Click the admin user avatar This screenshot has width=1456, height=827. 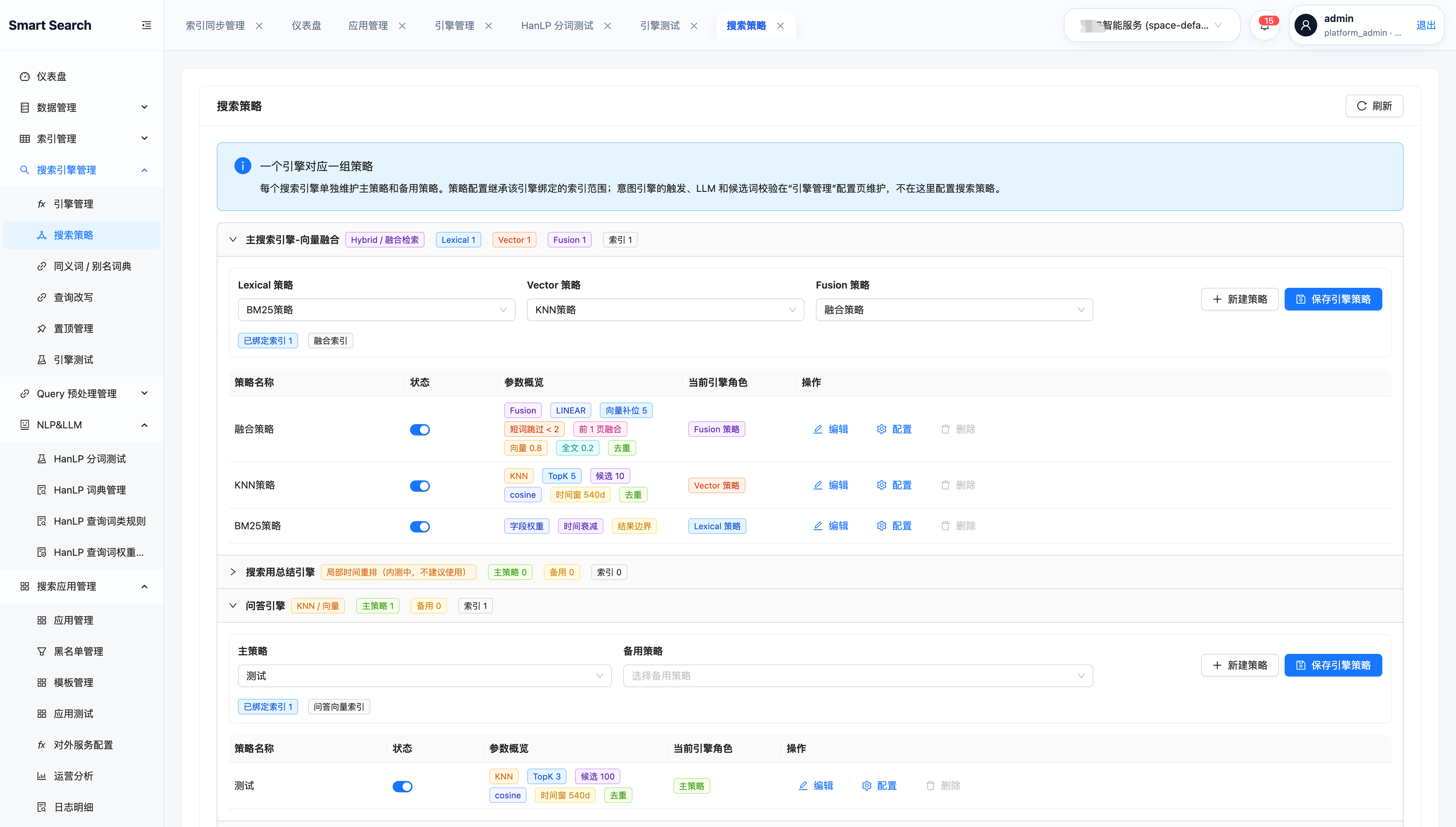click(x=1306, y=25)
